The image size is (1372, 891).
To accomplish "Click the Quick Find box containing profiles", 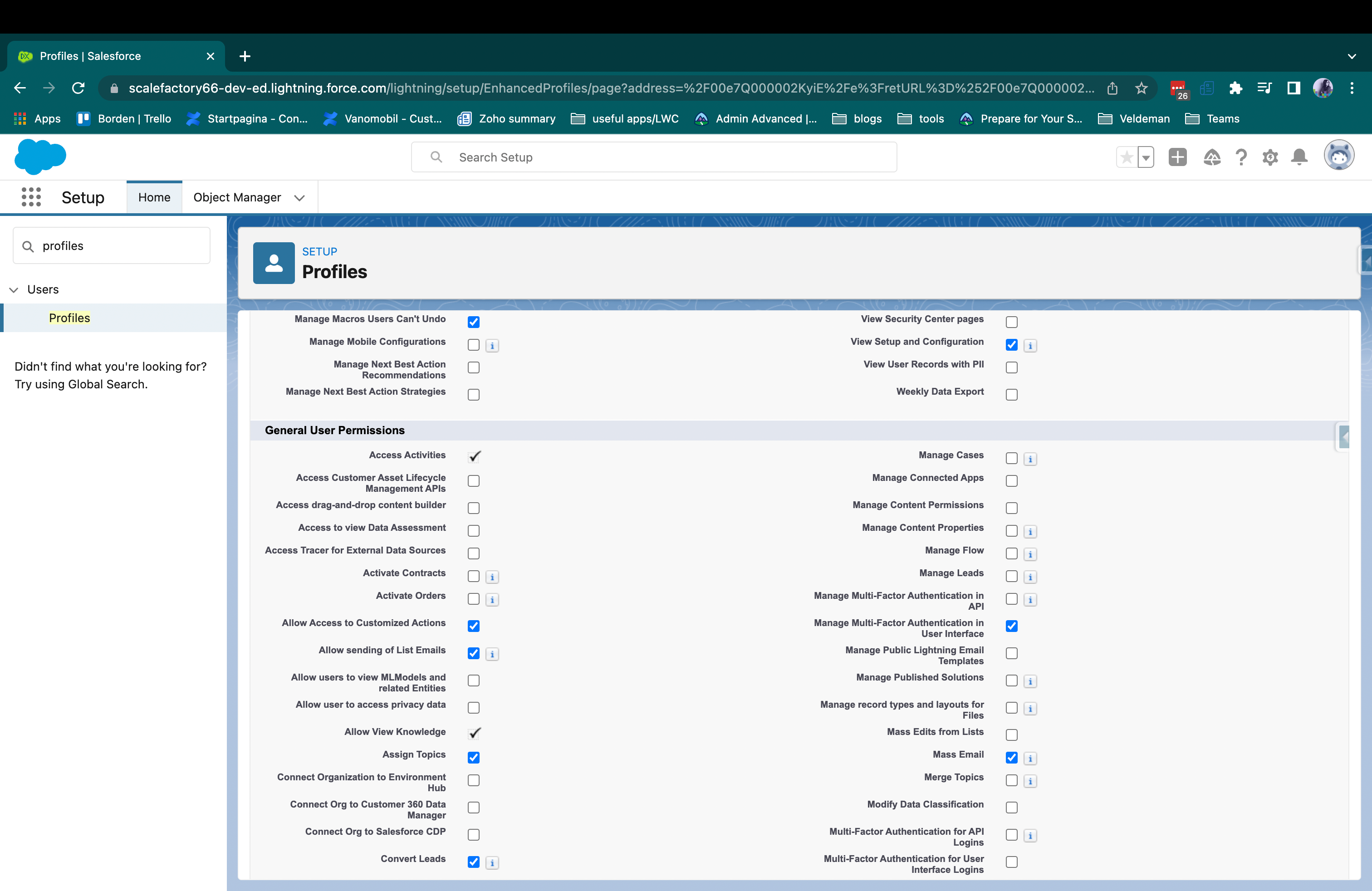I will point(111,245).
